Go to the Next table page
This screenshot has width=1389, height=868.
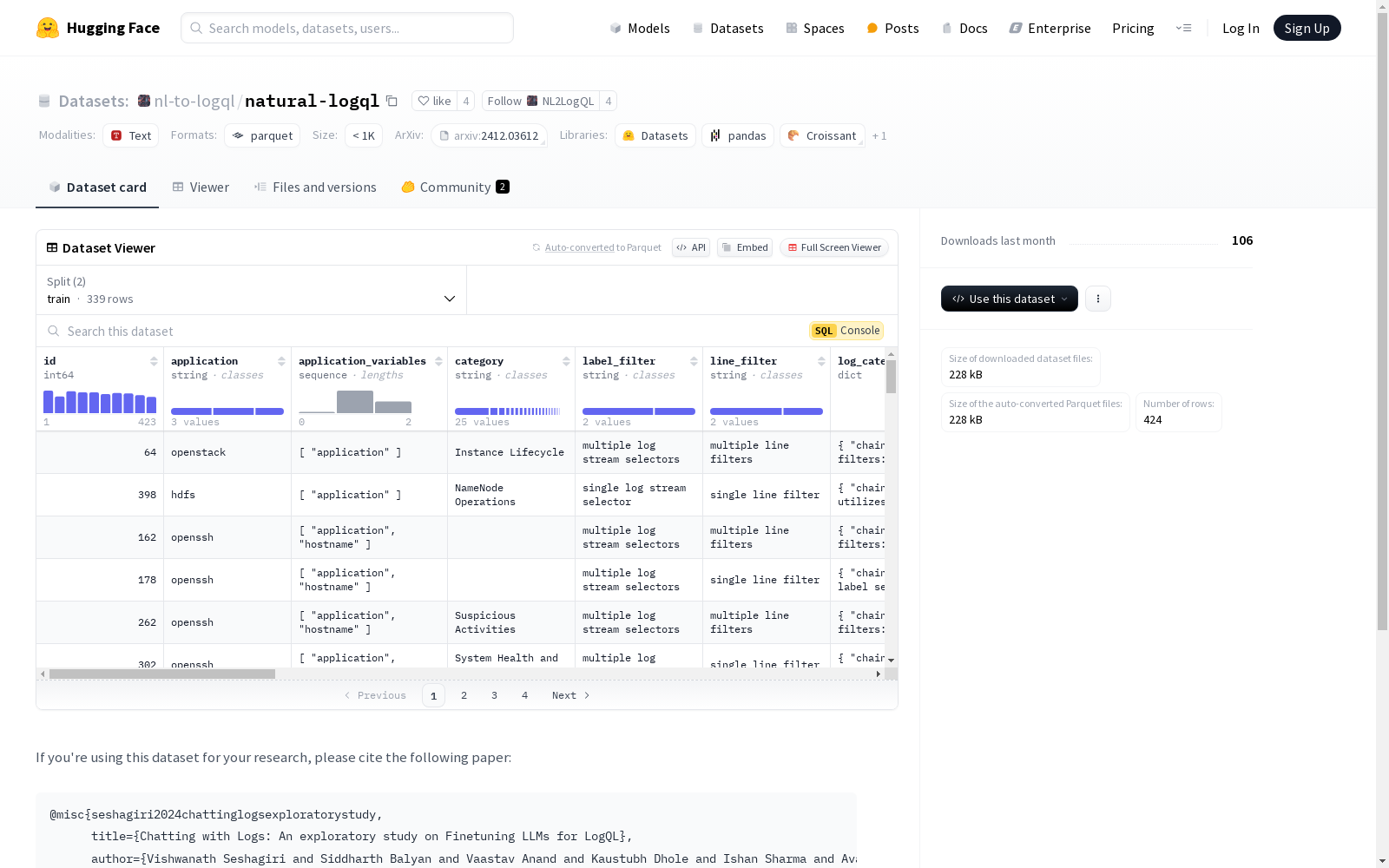coord(571,695)
